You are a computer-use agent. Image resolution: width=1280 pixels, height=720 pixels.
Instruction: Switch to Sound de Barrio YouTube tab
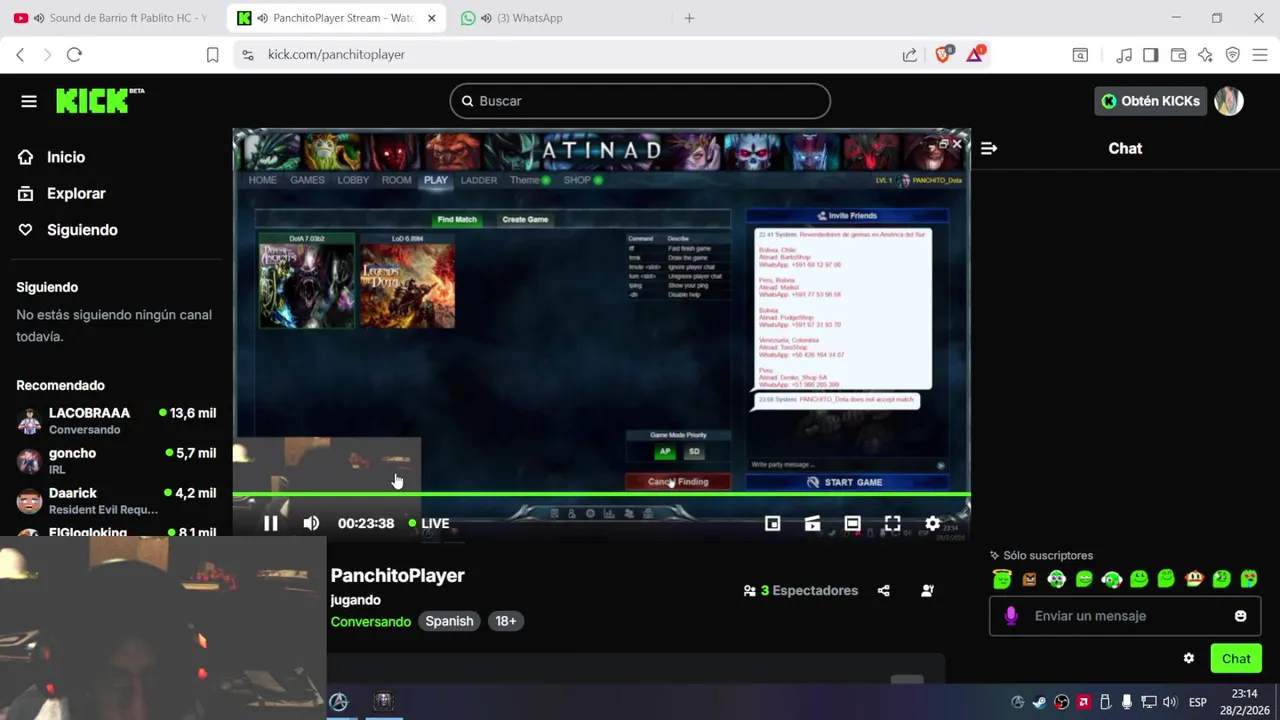coord(110,18)
